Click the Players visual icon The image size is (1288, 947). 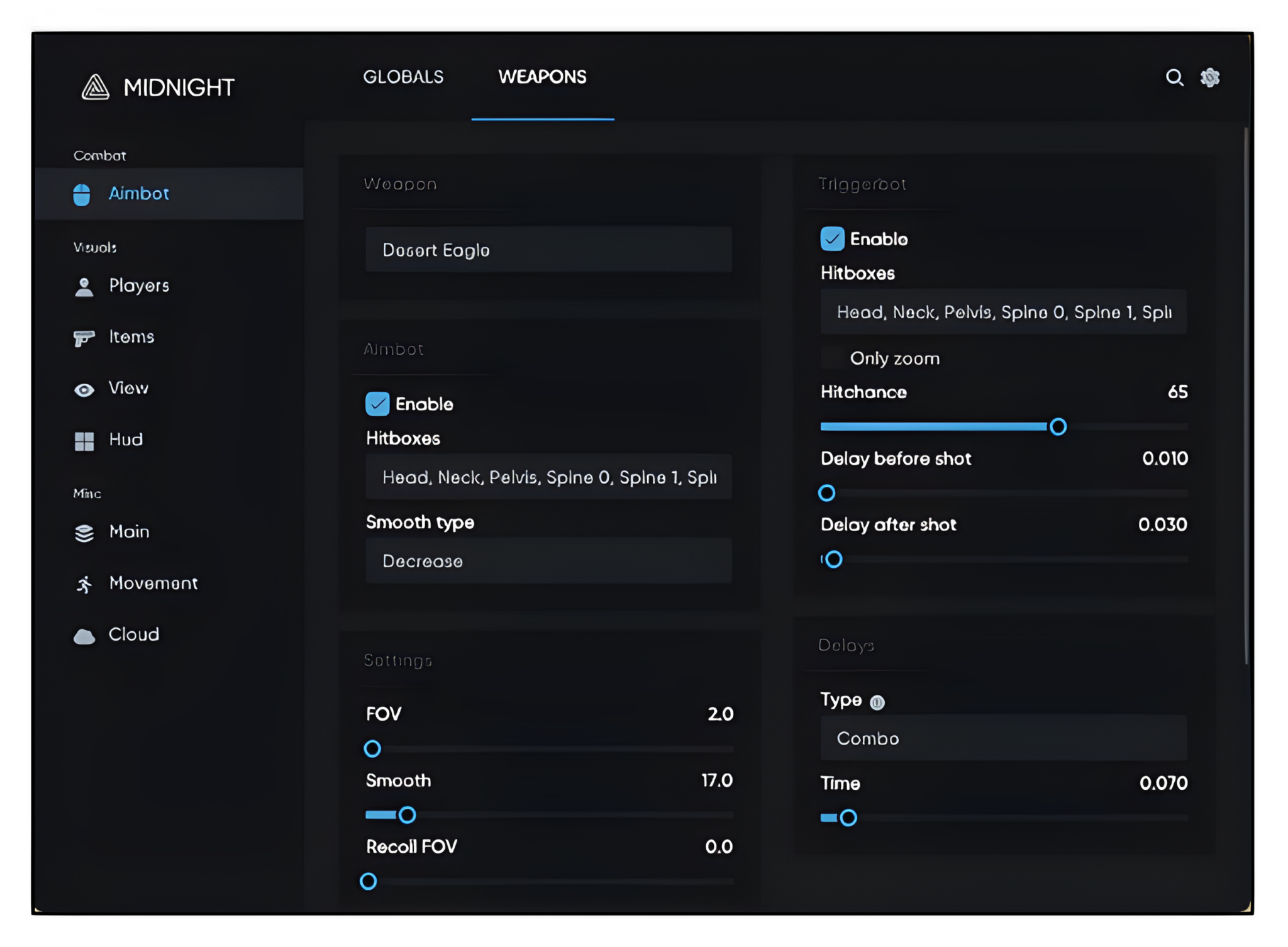[x=84, y=285]
